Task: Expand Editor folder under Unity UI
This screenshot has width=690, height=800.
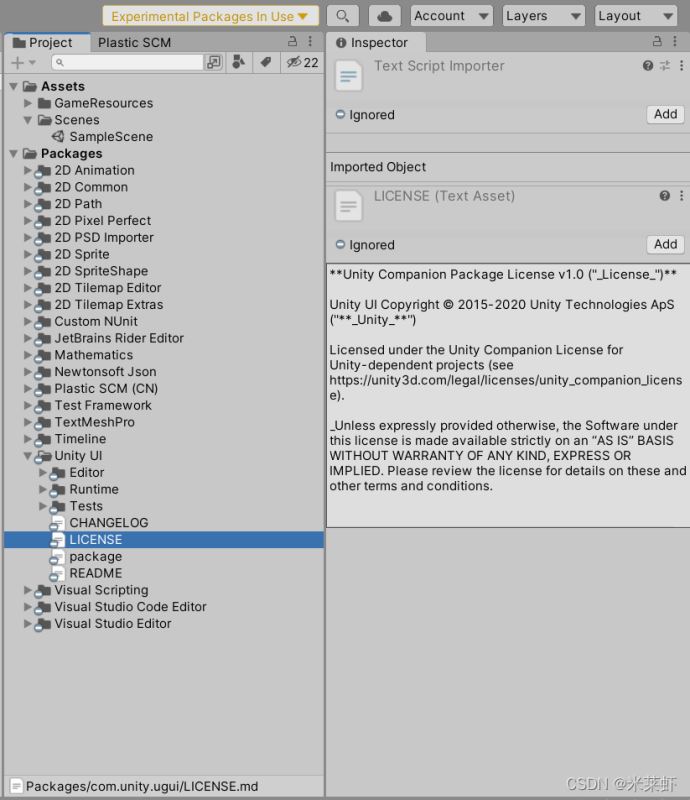Action: point(43,472)
